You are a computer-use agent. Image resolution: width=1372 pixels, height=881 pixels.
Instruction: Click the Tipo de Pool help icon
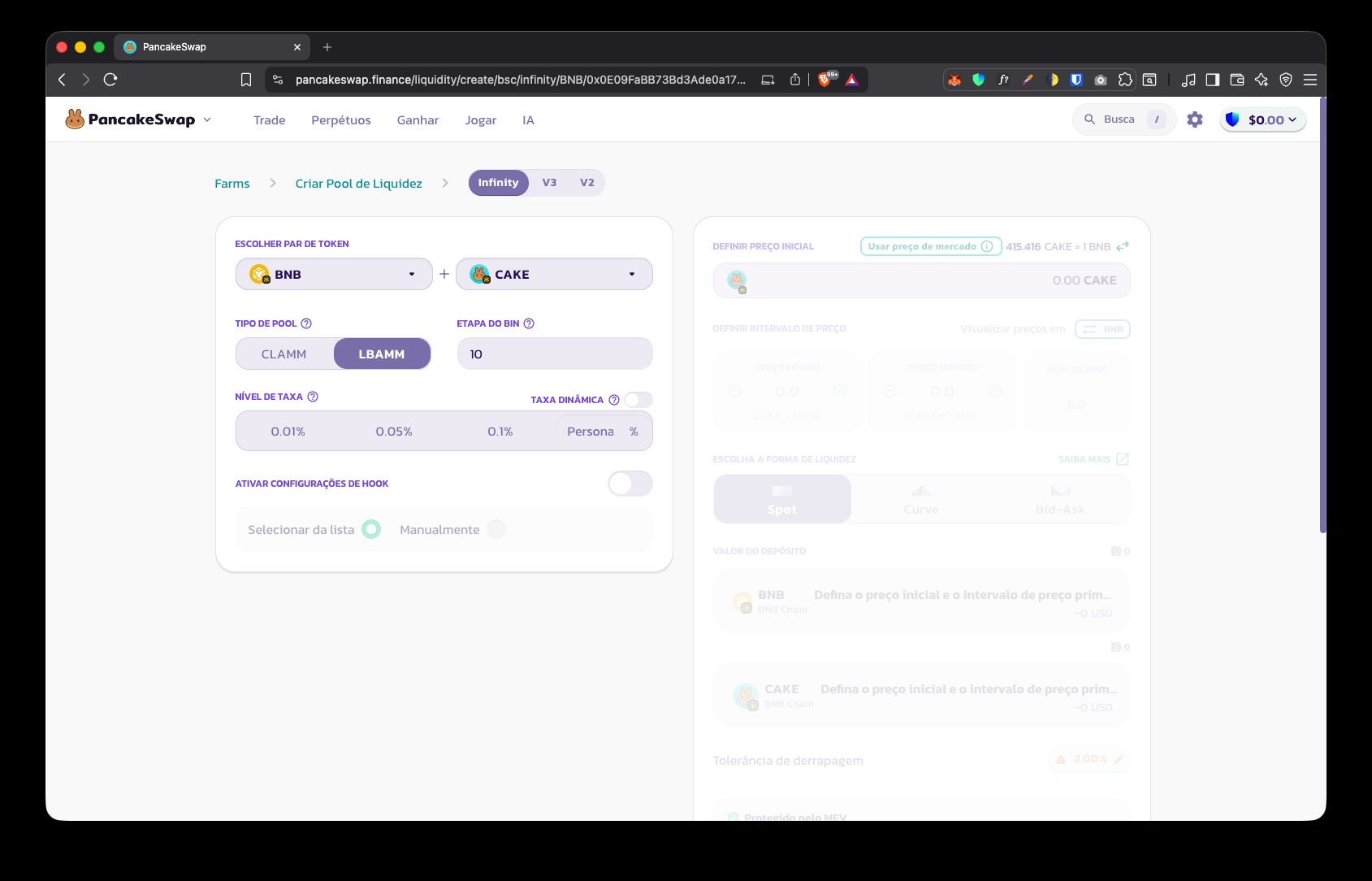306,323
